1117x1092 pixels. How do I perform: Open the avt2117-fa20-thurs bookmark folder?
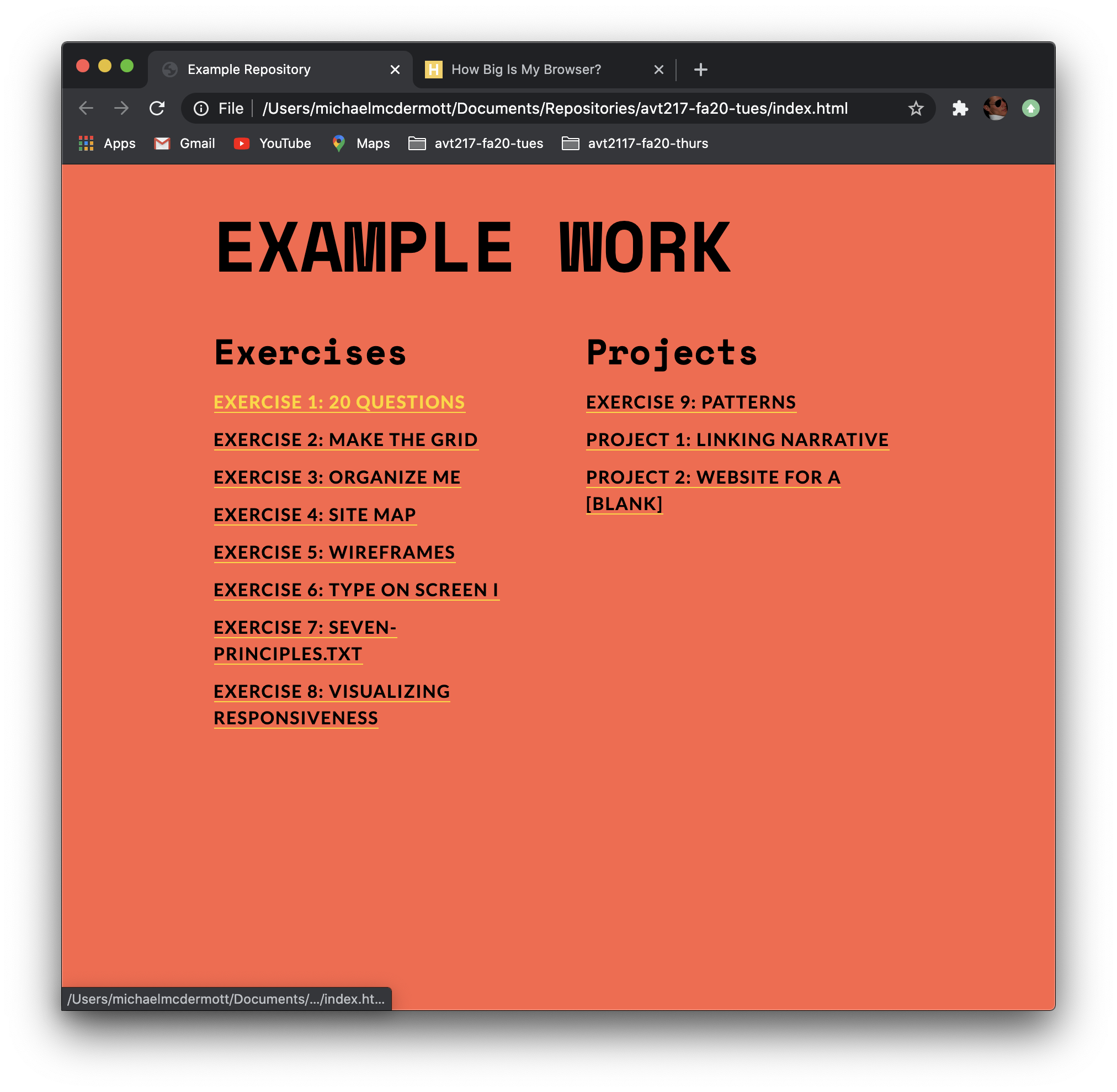point(635,144)
